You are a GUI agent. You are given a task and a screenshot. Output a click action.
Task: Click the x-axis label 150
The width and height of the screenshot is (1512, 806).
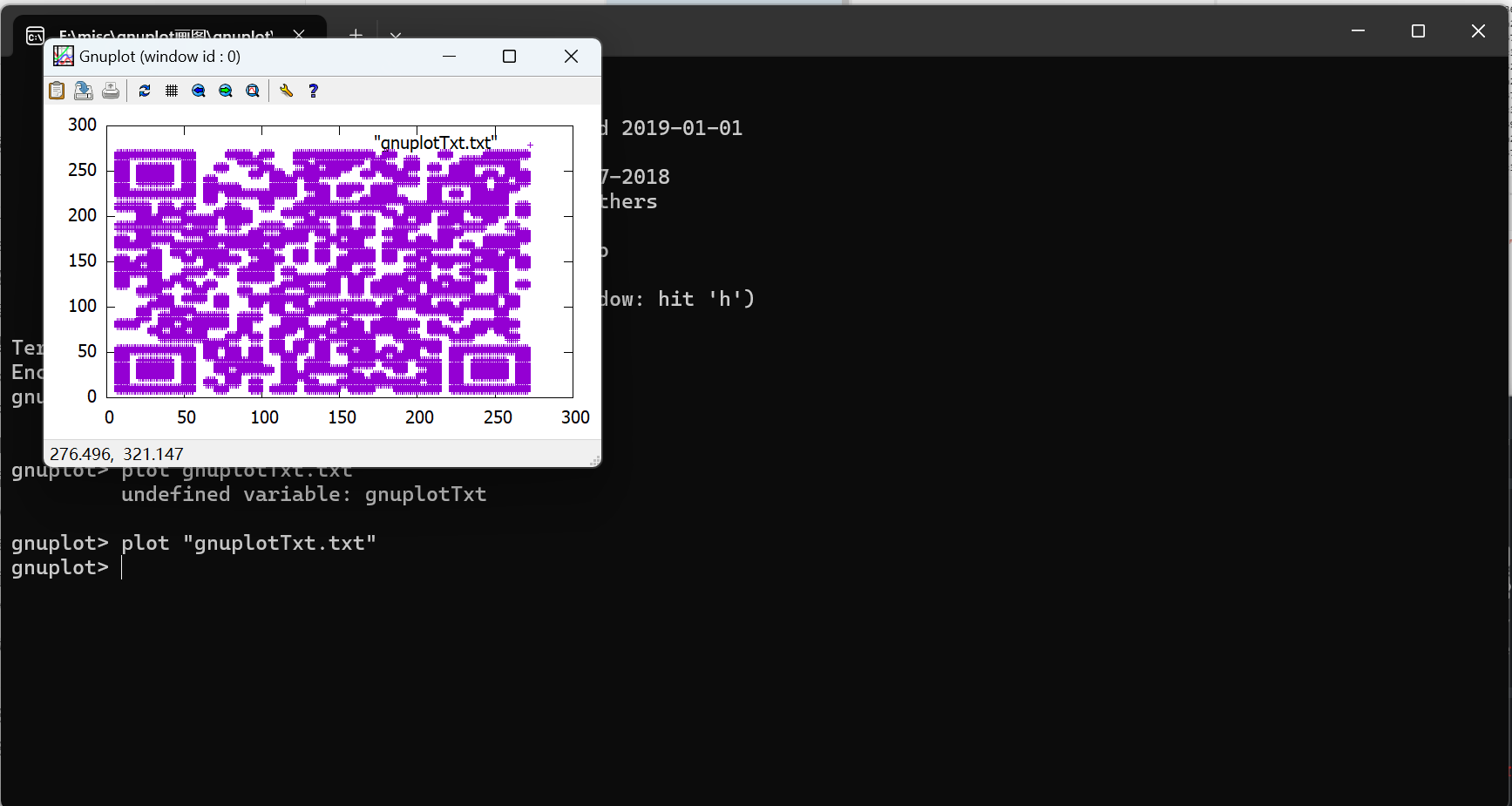[342, 417]
